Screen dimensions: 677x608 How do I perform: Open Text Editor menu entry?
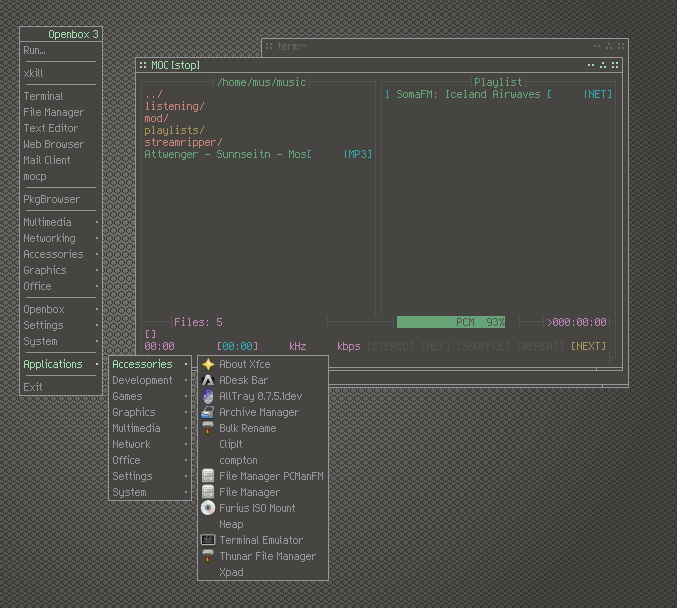tap(61, 128)
